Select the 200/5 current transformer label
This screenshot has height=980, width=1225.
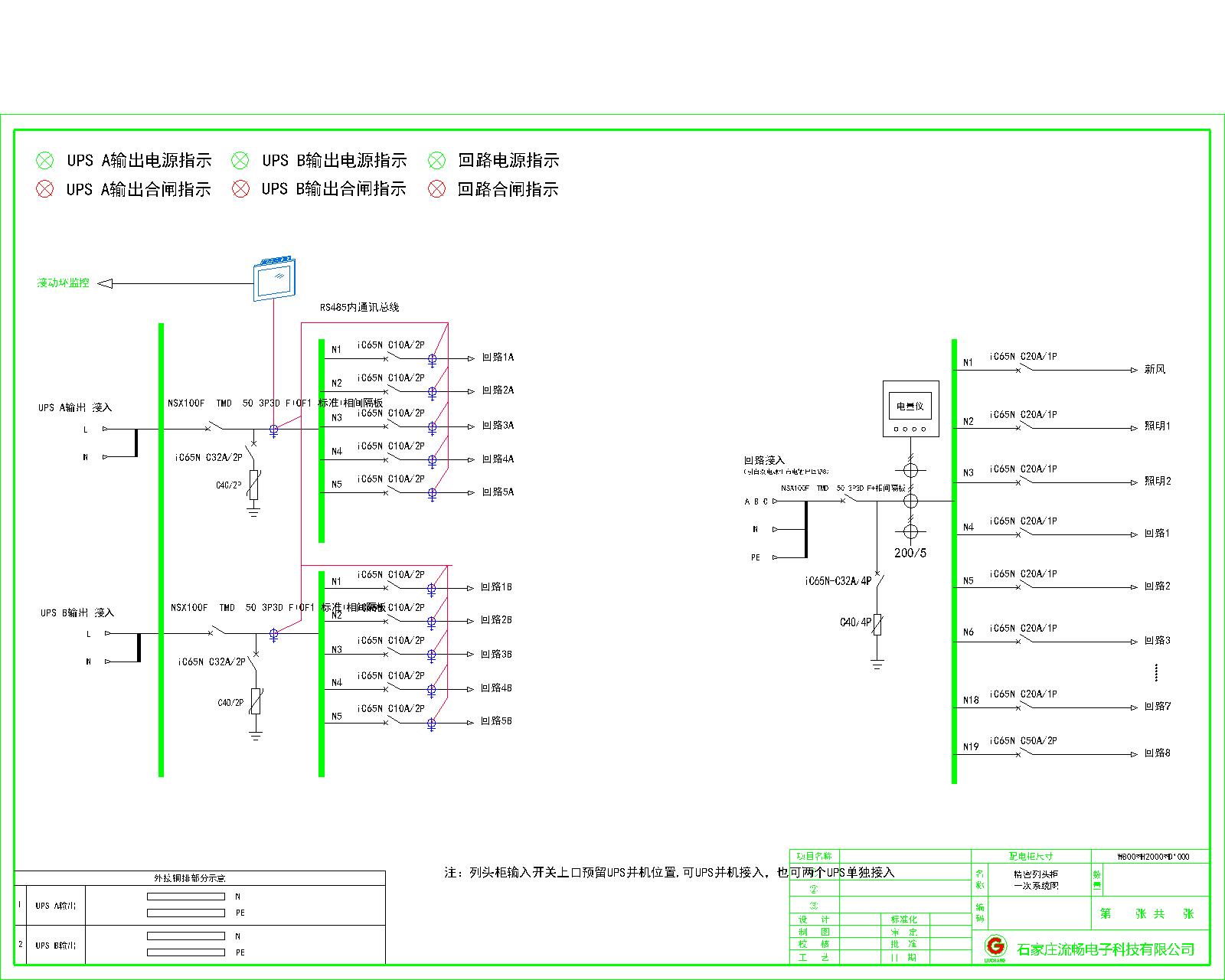click(x=910, y=553)
